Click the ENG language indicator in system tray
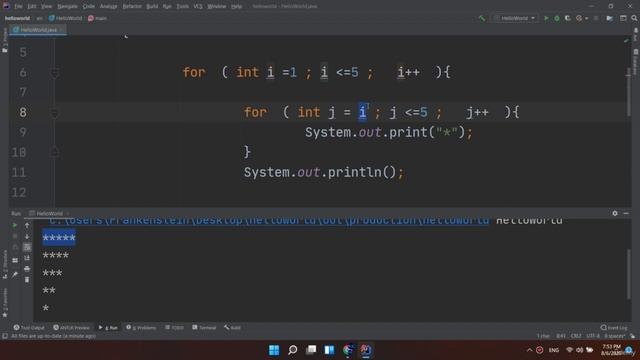The height and width of the screenshot is (360, 640). pos(553,350)
